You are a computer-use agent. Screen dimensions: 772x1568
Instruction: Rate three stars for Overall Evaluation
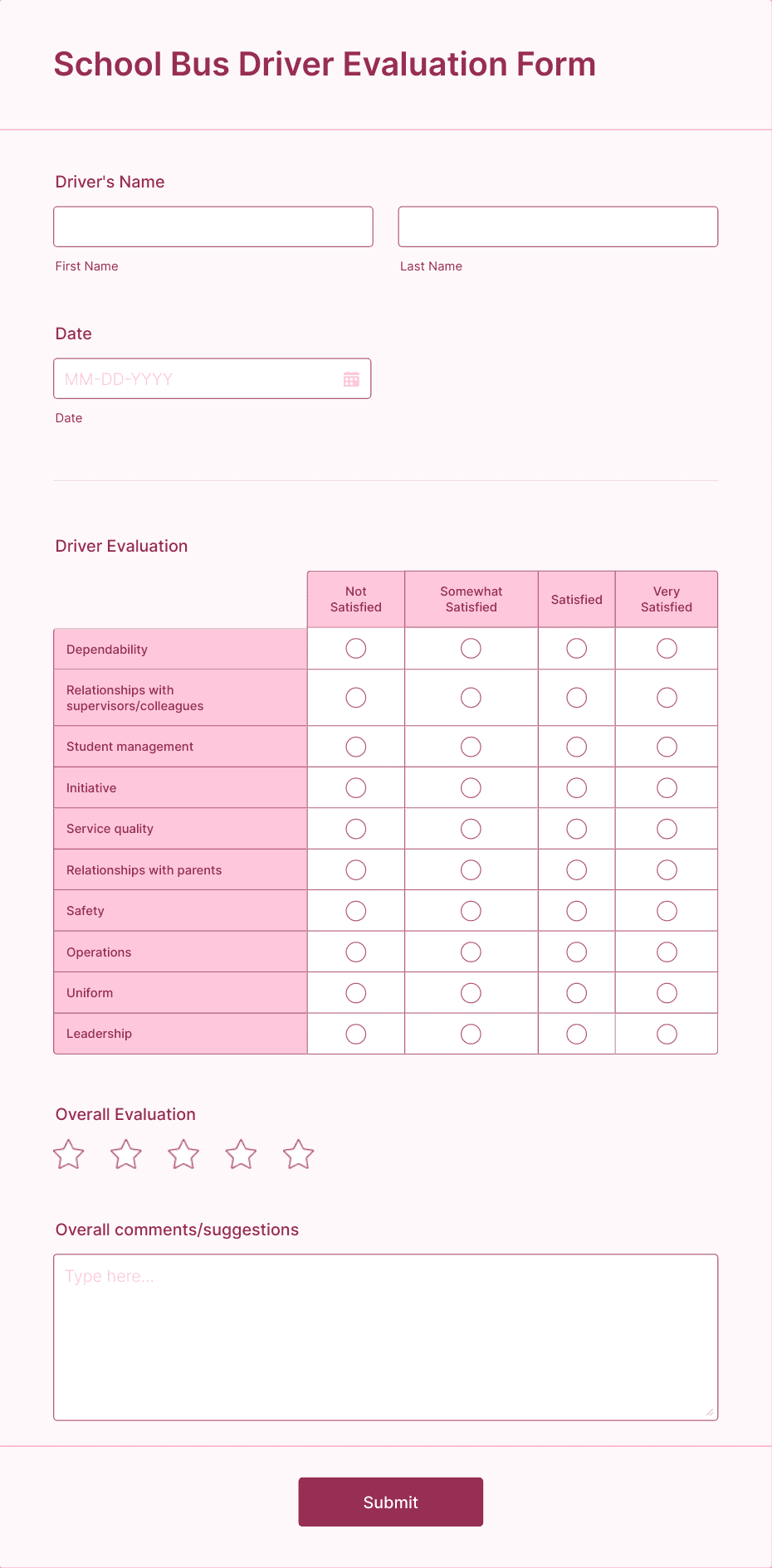click(x=183, y=1154)
